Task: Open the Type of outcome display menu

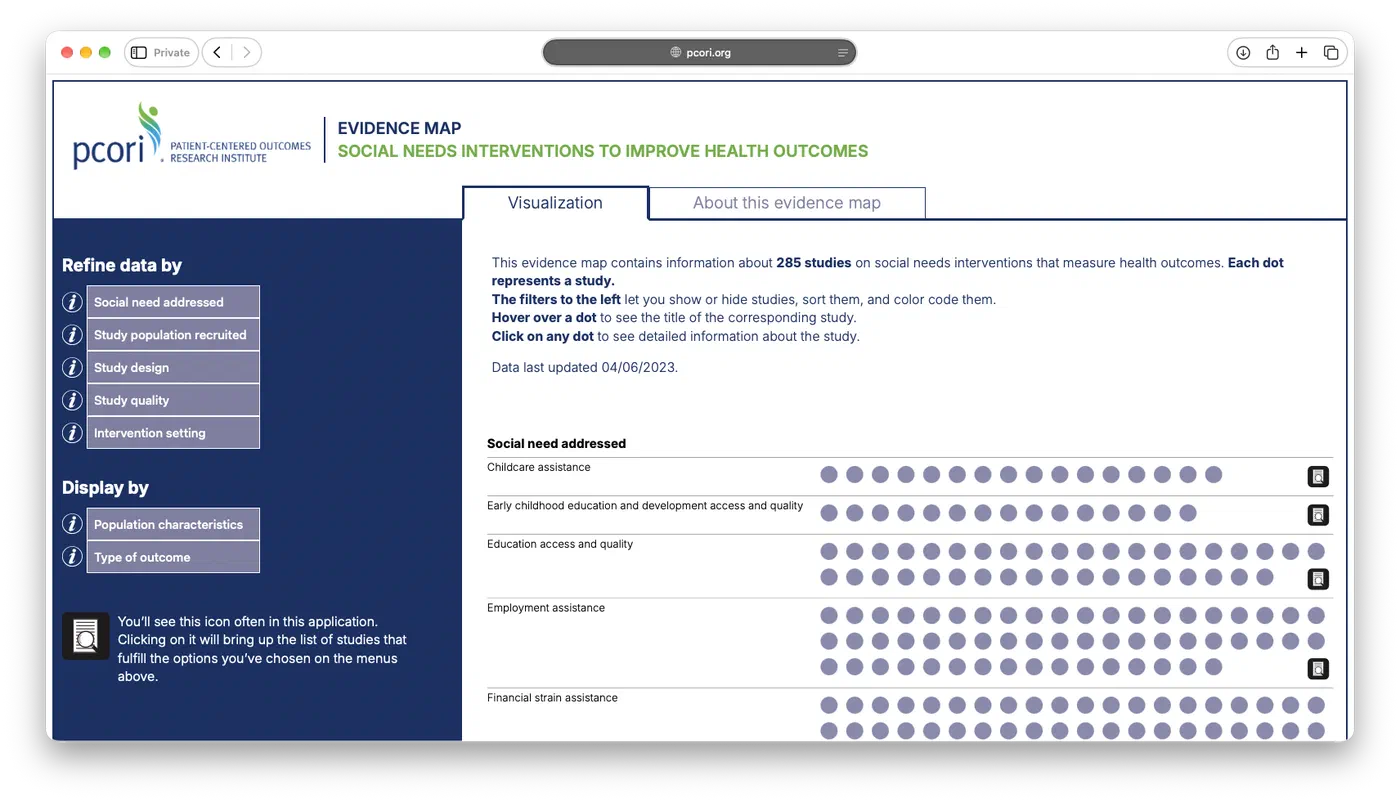Action: click(x=173, y=557)
